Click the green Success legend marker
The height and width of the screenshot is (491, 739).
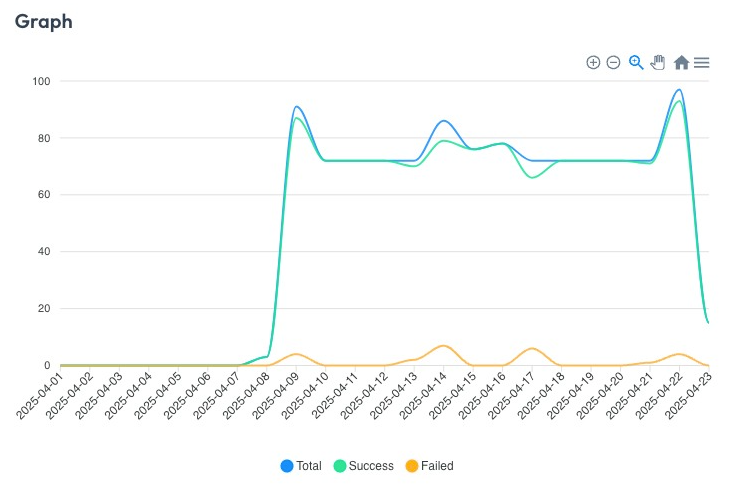(340, 465)
